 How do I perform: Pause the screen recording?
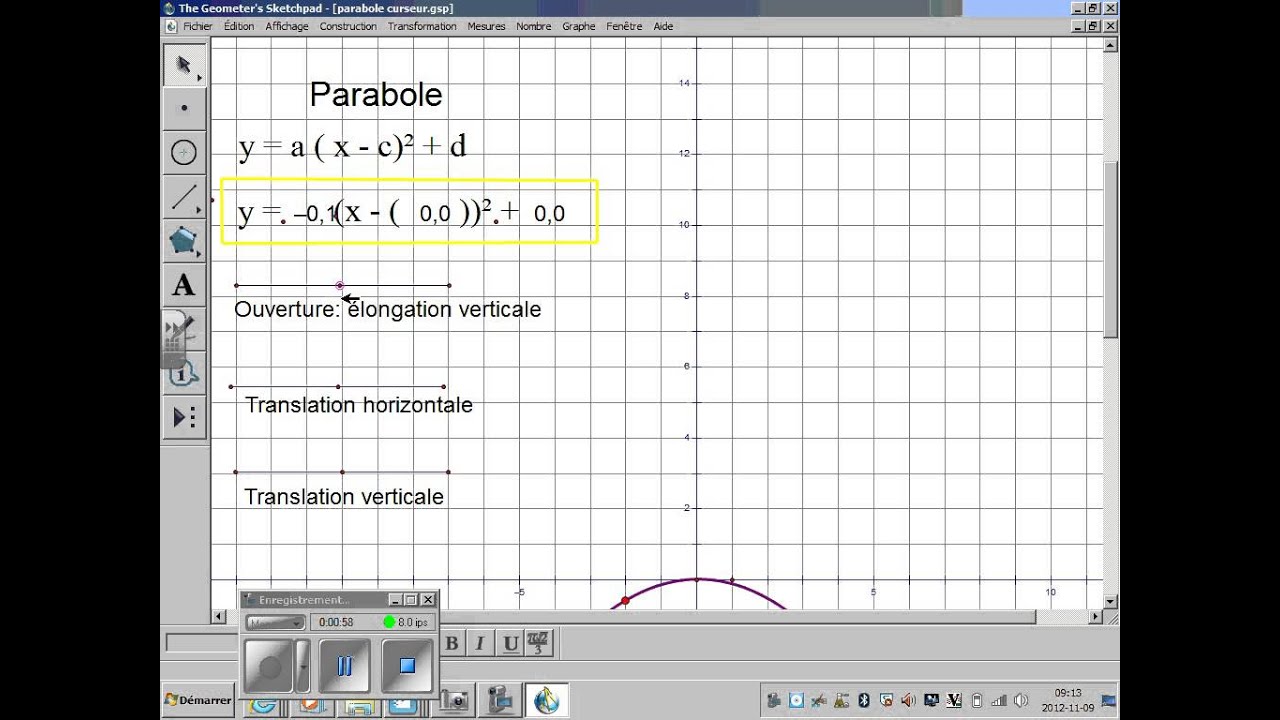pyautogui.click(x=345, y=666)
